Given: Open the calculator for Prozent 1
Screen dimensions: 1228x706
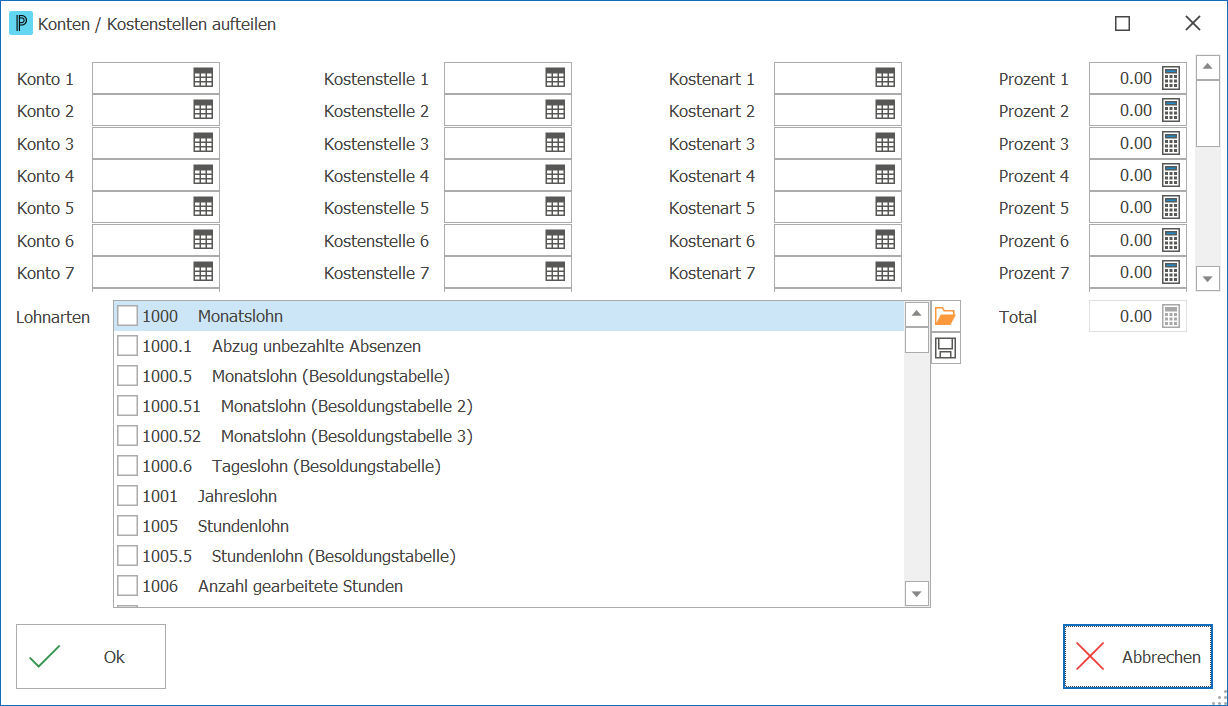Looking at the screenshot, I should click(x=1171, y=78).
